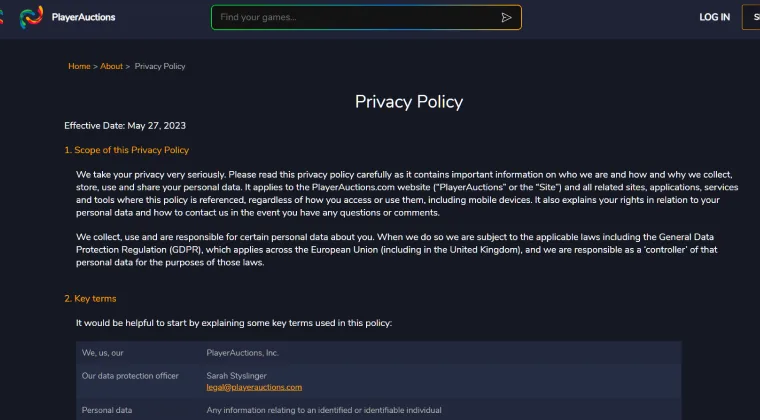The width and height of the screenshot is (760, 420).
Task: Click the sentence 'It would be helpful to start'
Action: (x=234, y=323)
